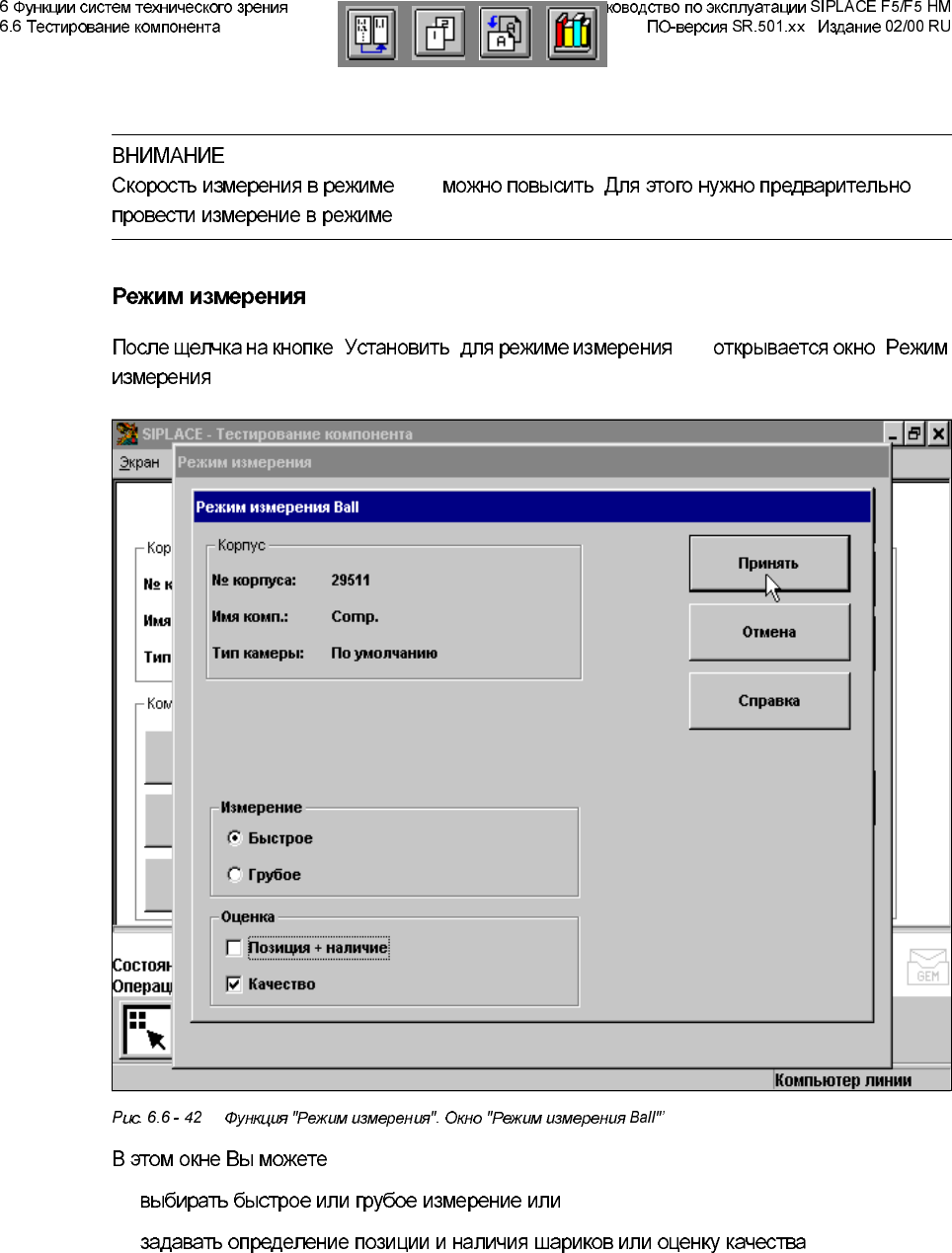Screen dimensions: 952x1253
Task: Click the grid selection cursor icon
Action: click(x=147, y=1030)
